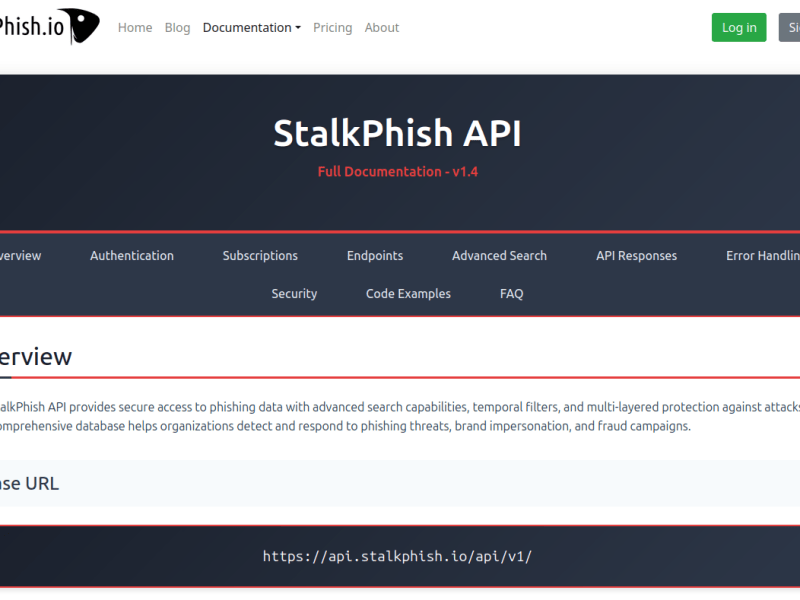Open the Error Handling section
The image size is (800, 600).
[763, 255]
